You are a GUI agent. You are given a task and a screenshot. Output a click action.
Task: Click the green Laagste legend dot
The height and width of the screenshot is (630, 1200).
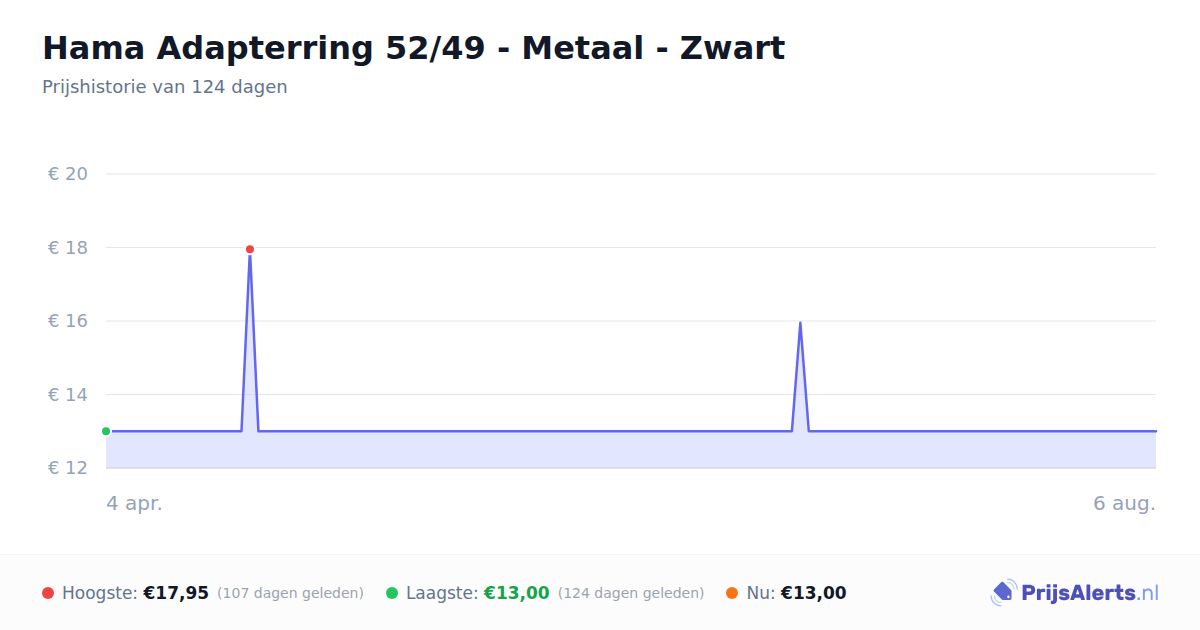392,593
